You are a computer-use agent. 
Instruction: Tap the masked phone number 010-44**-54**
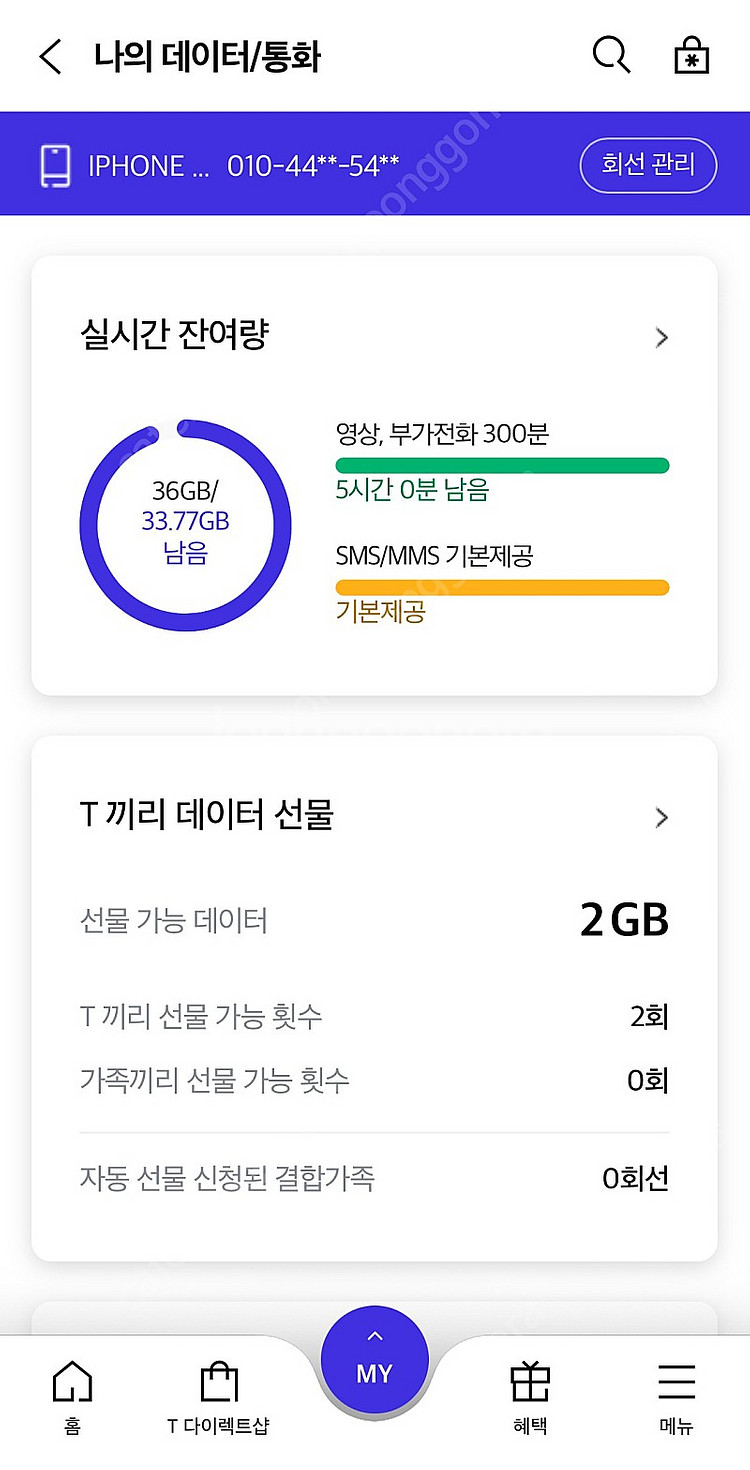(313, 165)
